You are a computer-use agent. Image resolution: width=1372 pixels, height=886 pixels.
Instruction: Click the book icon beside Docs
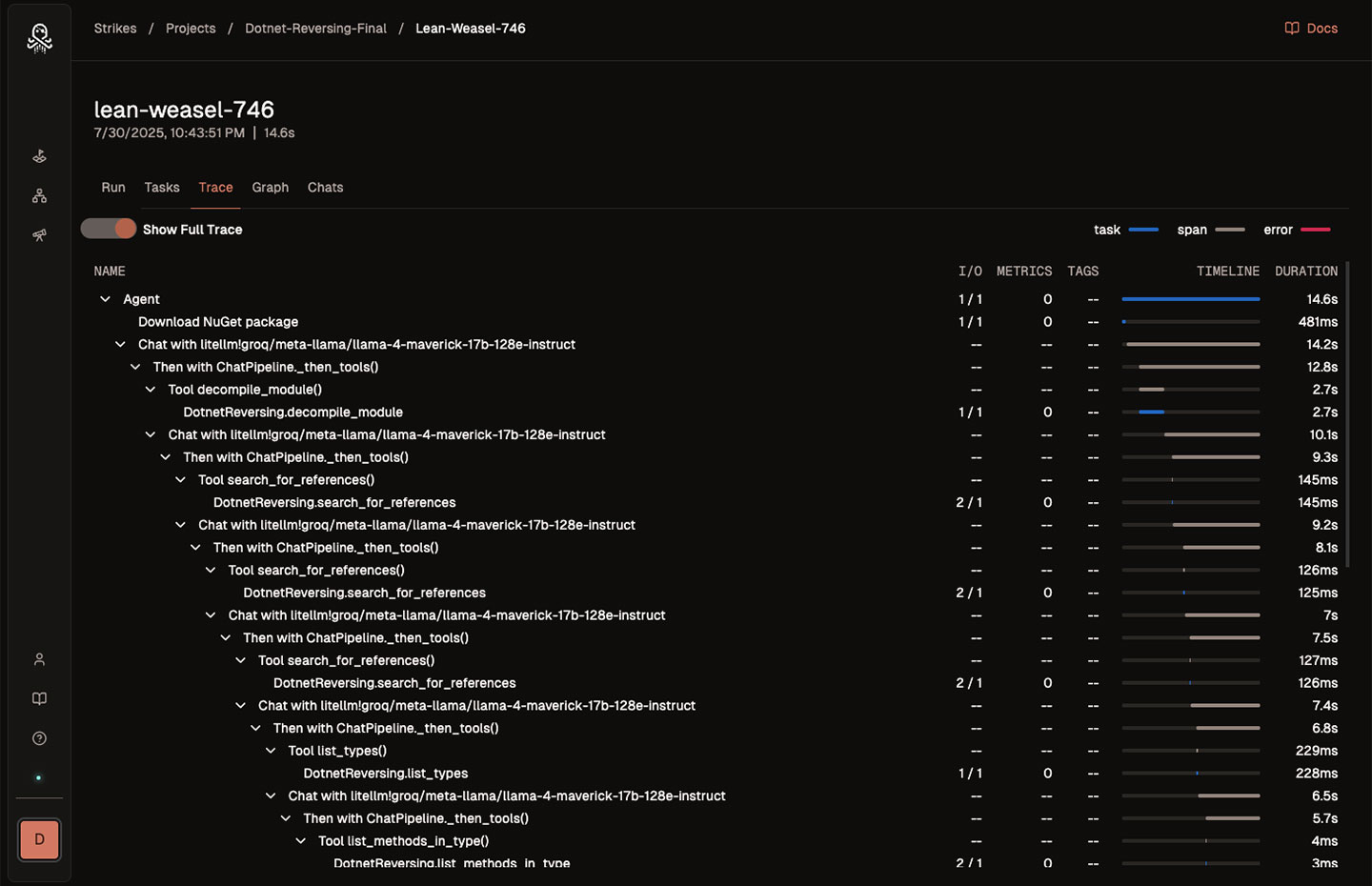[1292, 29]
